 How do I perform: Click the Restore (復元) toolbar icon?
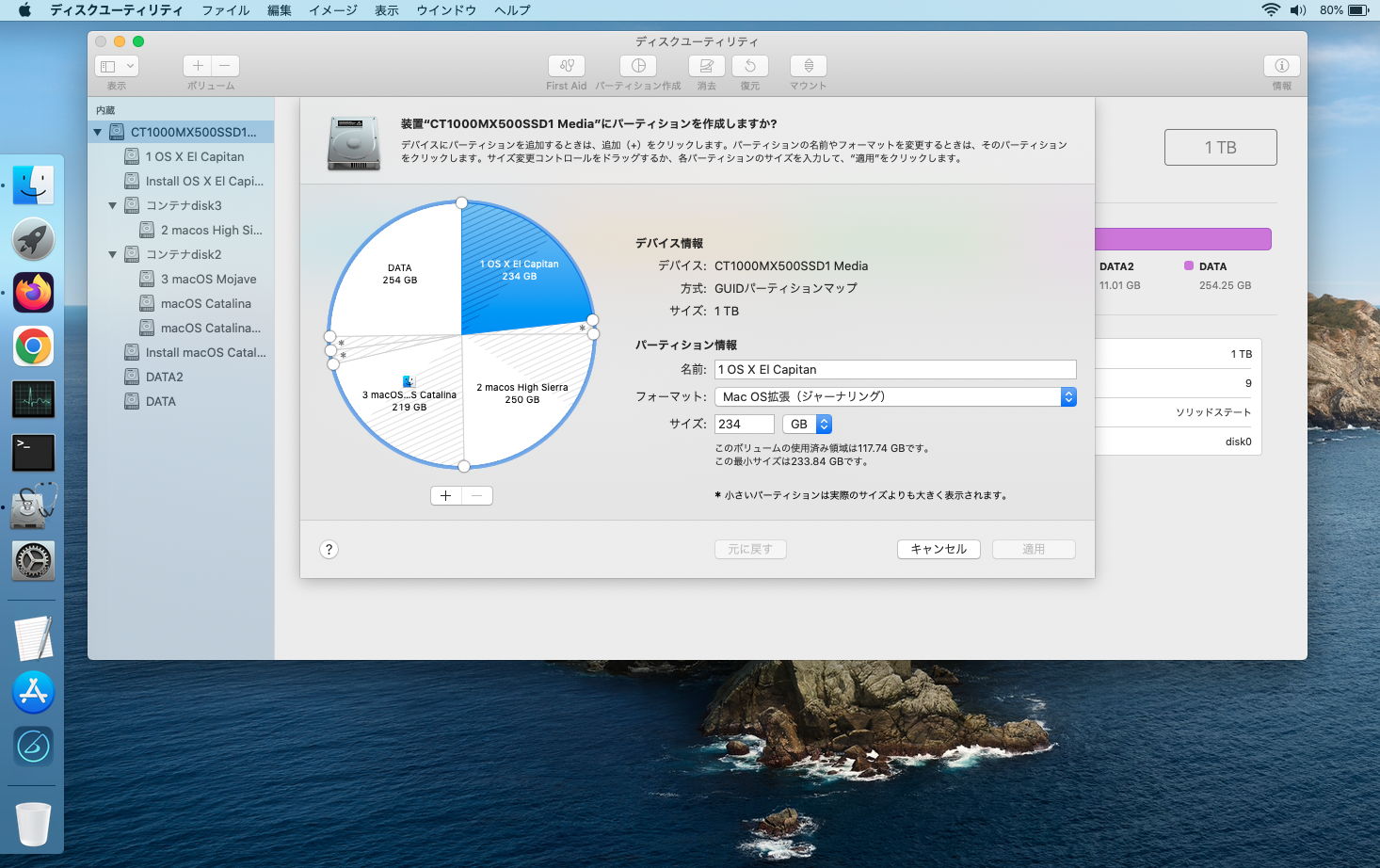(750, 66)
